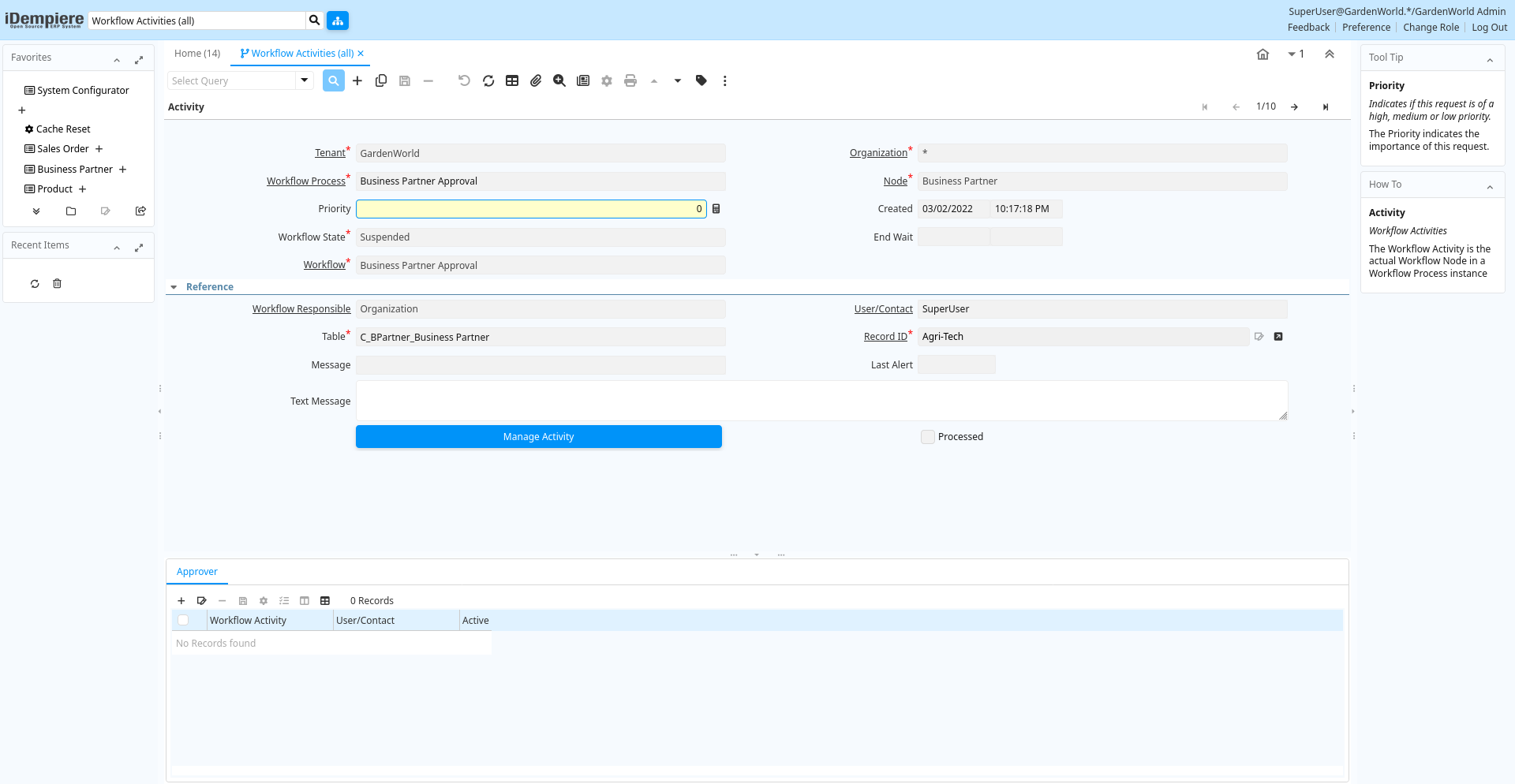
Task: Collapse the Reference section
Action: (174, 287)
